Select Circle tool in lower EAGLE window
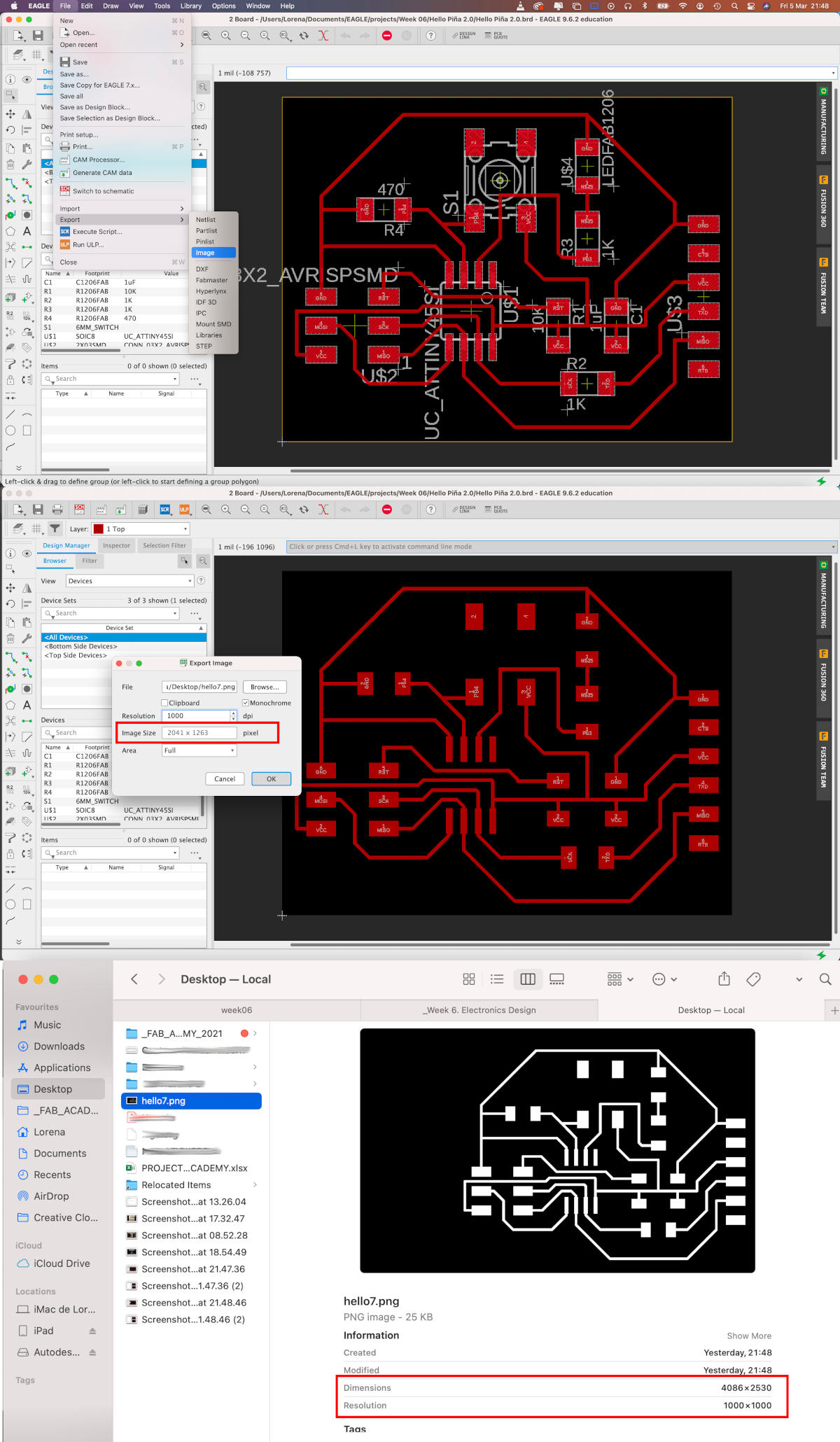Screen dimensions: 840x1442 pyautogui.click(x=10, y=904)
